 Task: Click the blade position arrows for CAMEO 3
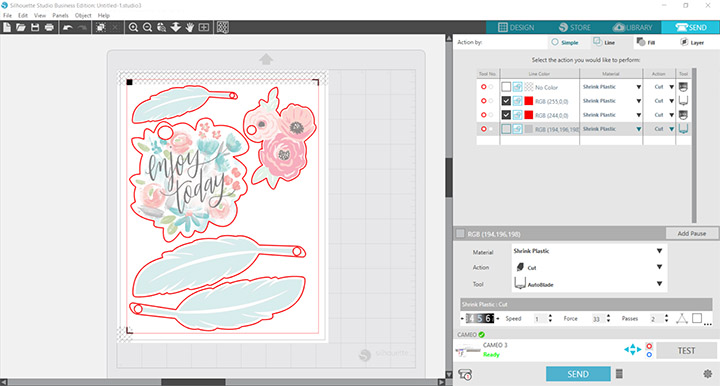click(633, 350)
